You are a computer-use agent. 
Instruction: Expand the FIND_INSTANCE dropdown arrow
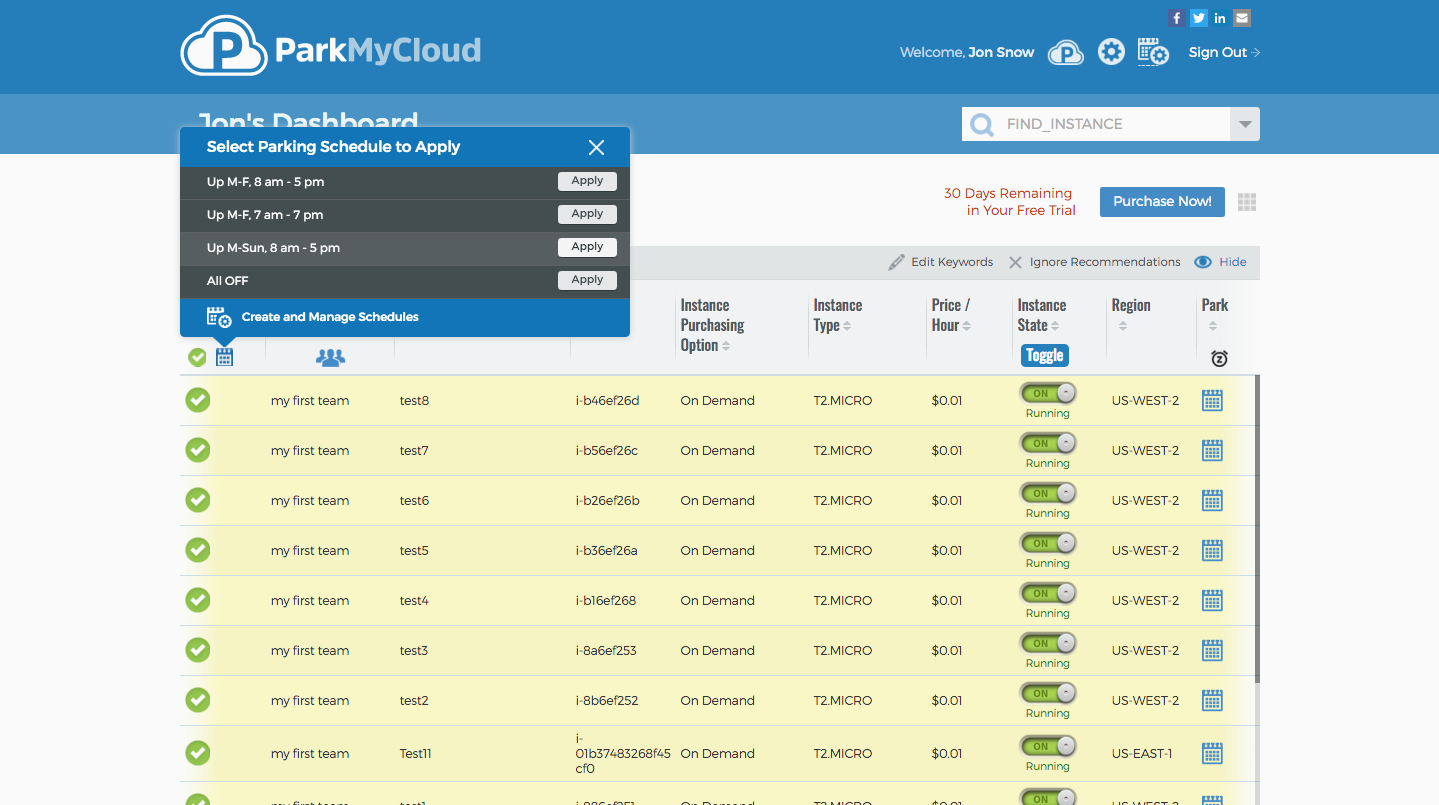pos(1245,124)
